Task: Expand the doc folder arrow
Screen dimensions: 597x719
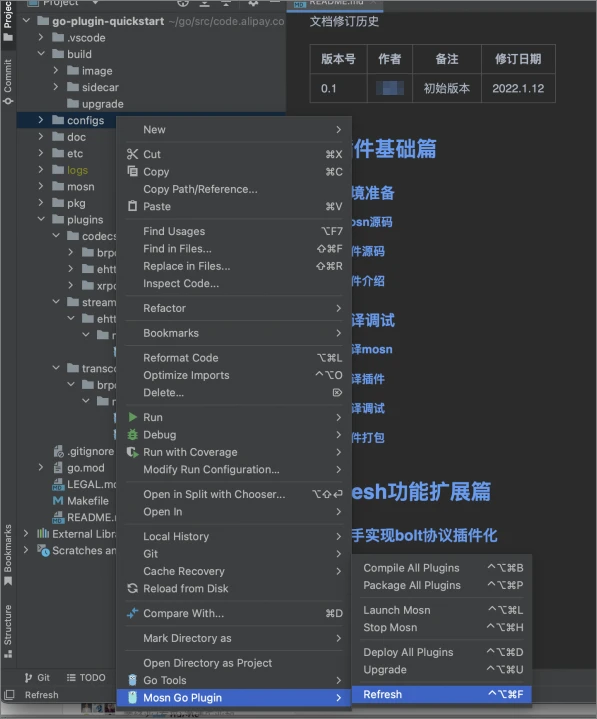Action: point(41,136)
